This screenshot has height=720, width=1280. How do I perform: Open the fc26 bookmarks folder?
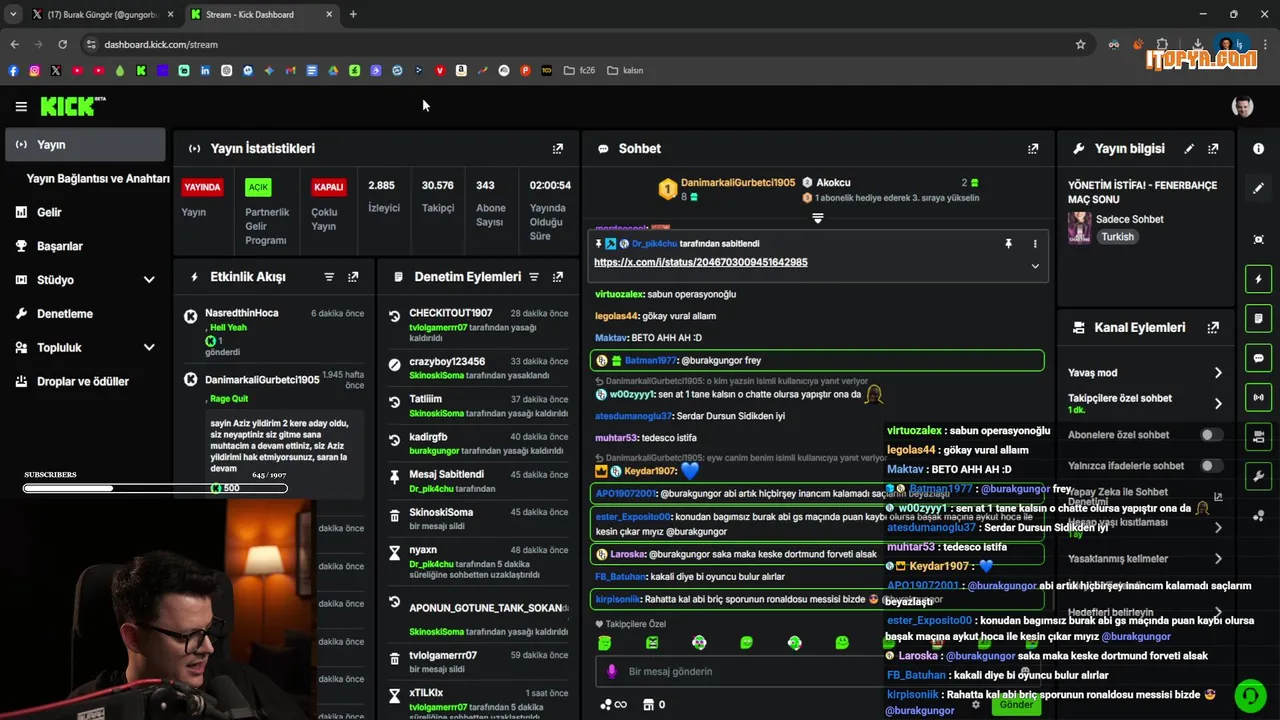[x=579, y=71]
